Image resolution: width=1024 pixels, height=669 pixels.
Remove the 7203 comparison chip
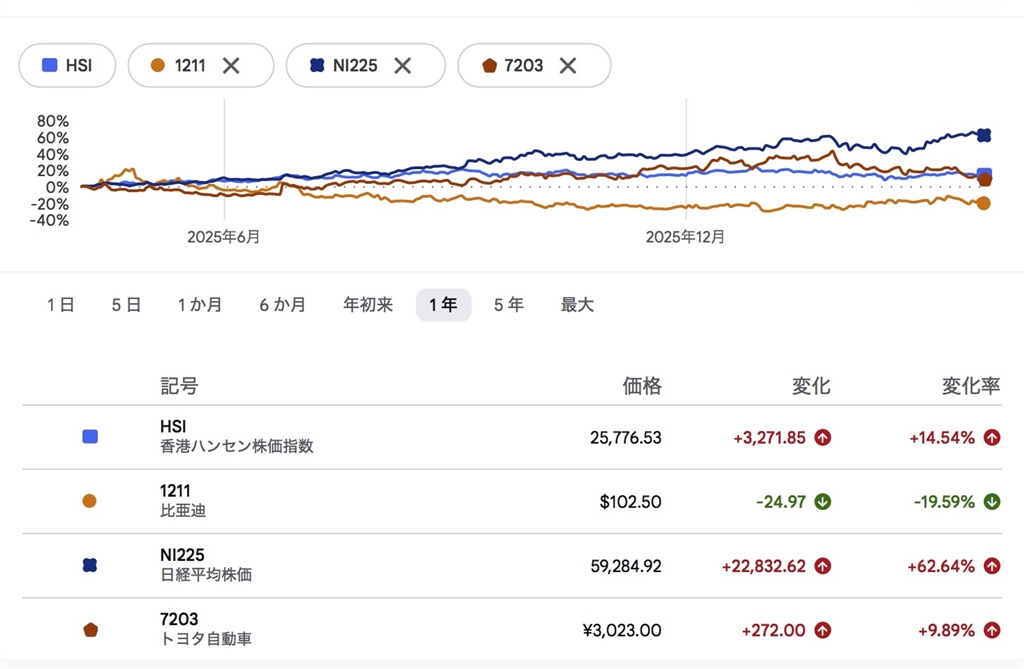pyautogui.click(x=568, y=65)
